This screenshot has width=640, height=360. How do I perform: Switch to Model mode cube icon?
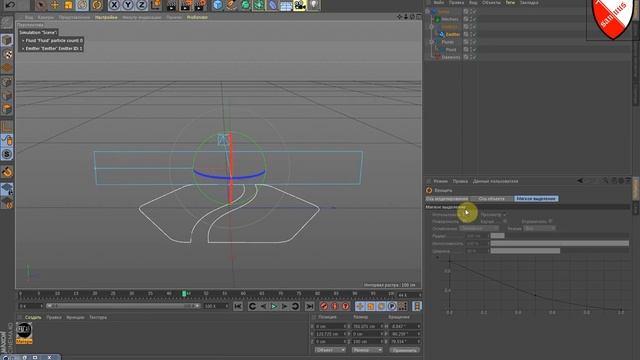click(7, 40)
